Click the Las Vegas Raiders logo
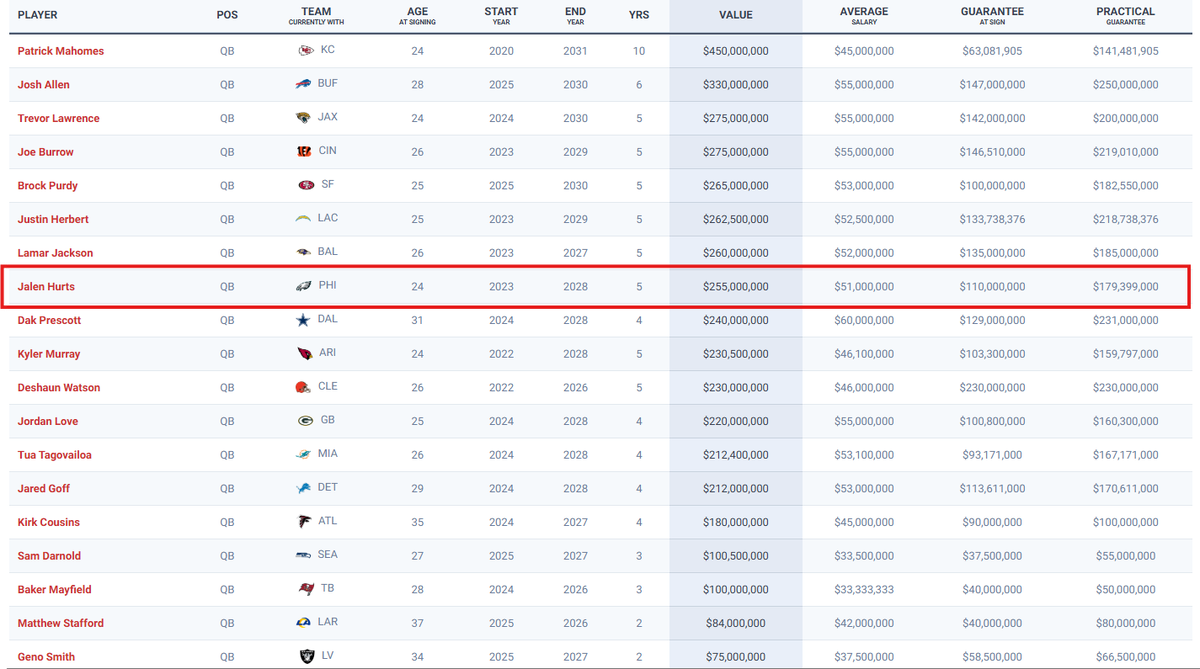 [x=303, y=657]
